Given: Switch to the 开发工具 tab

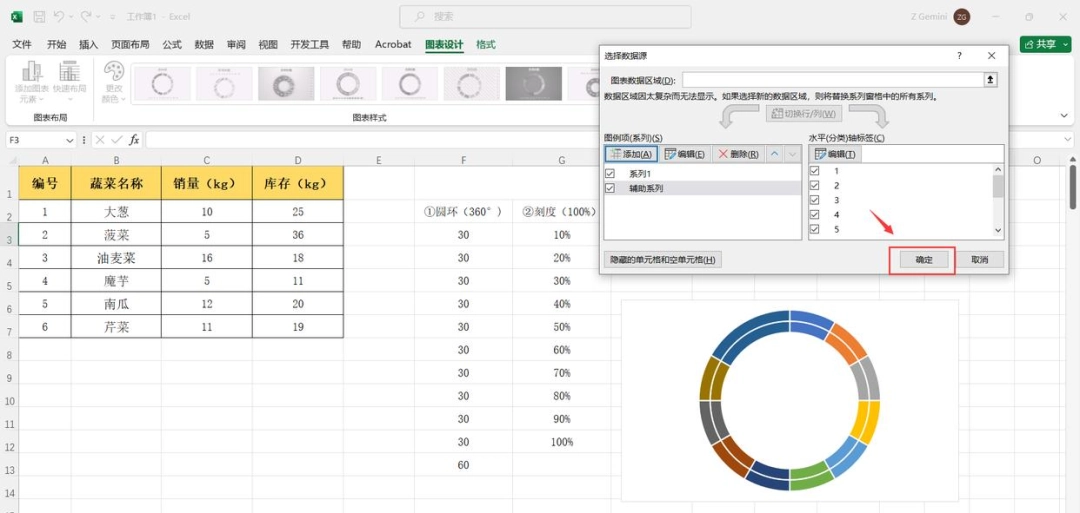Looking at the screenshot, I should pyautogui.click(x=309, y=44).
